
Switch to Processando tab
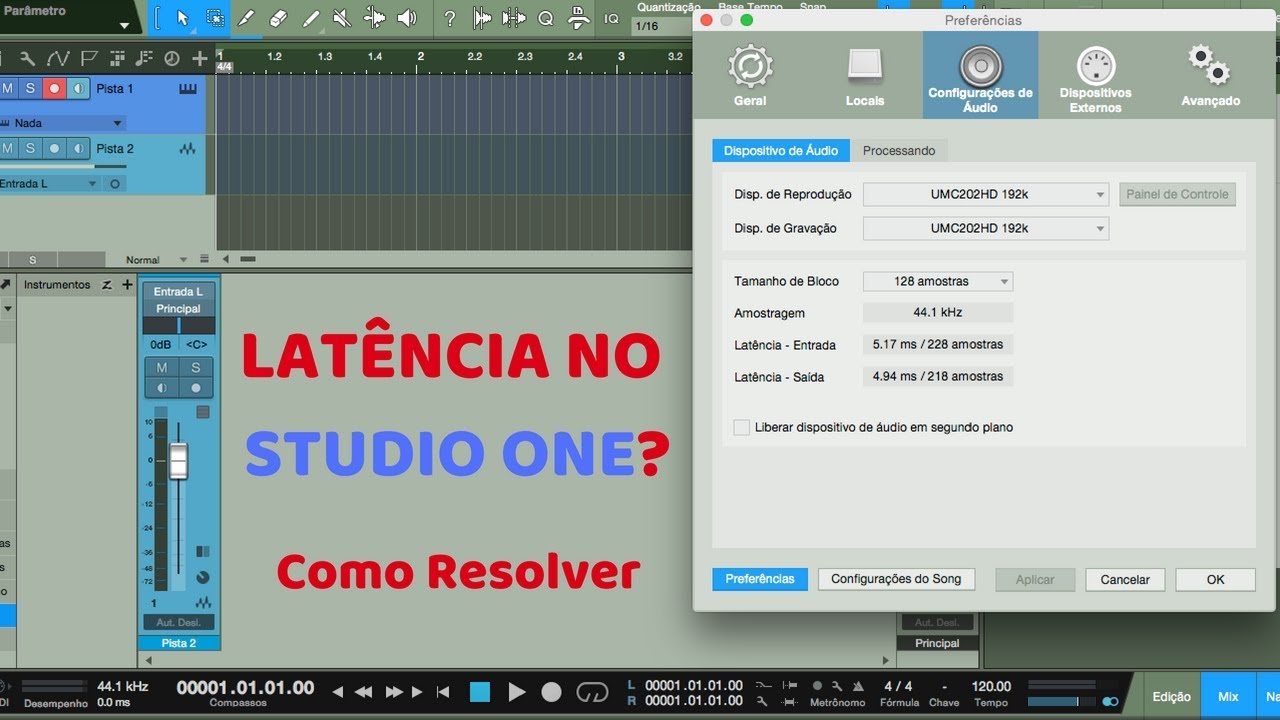[899, 150]
